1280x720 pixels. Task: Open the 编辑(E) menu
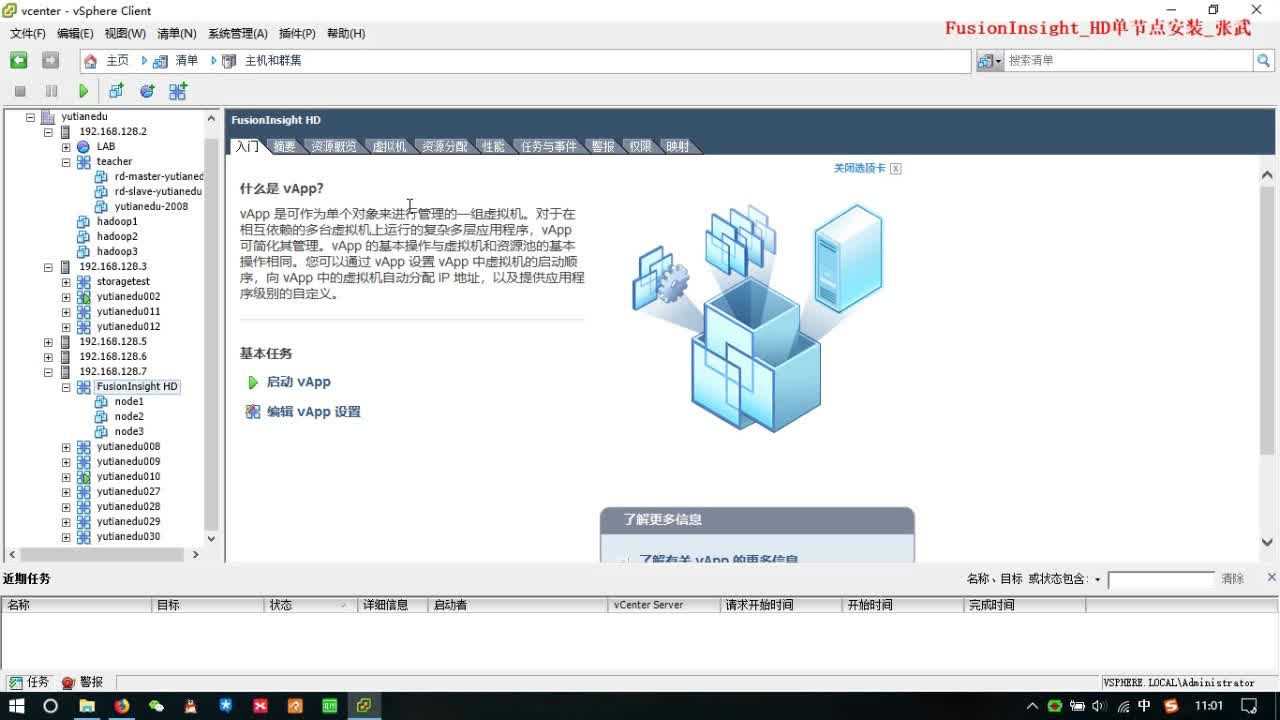pos(75,34)
